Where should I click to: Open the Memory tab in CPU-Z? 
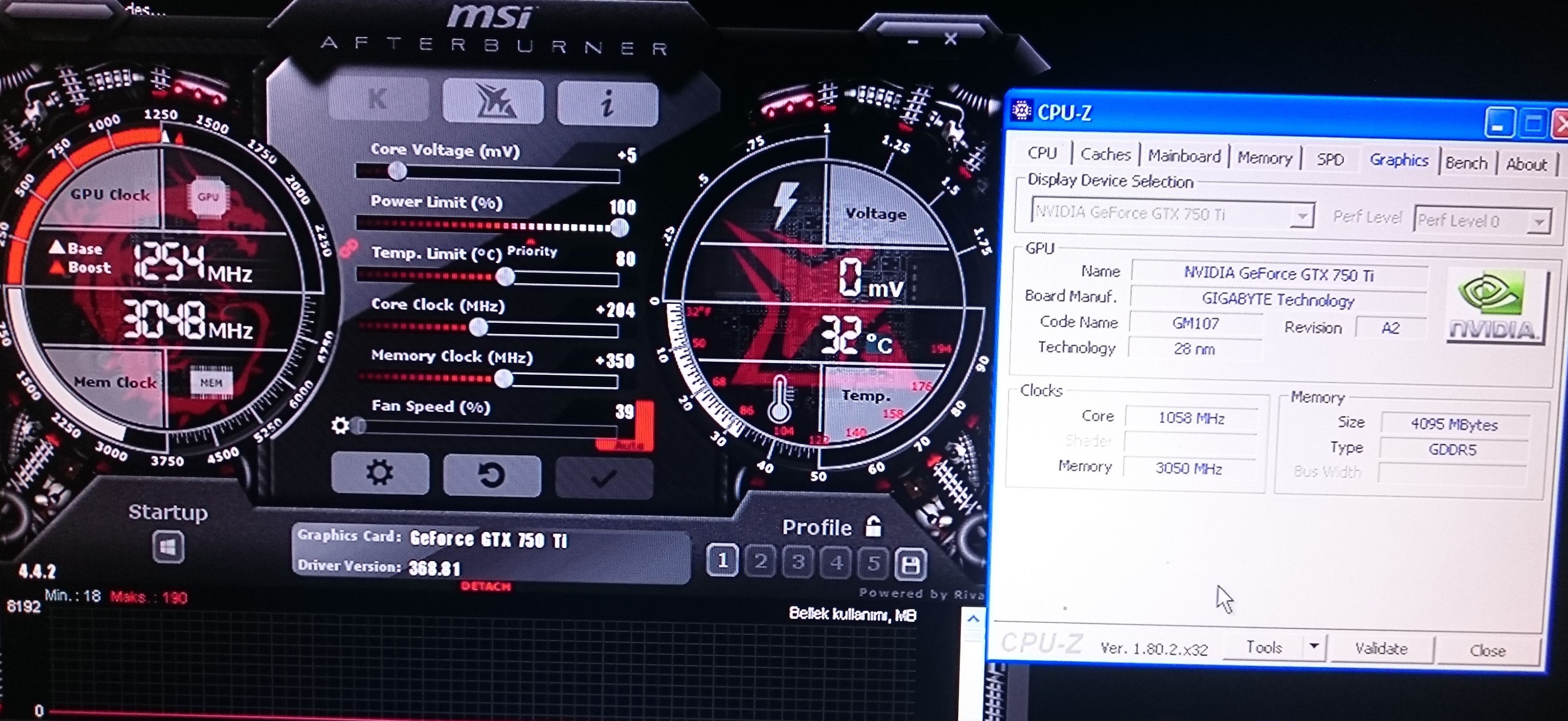pyautogui.click(x=1264, y=158)
